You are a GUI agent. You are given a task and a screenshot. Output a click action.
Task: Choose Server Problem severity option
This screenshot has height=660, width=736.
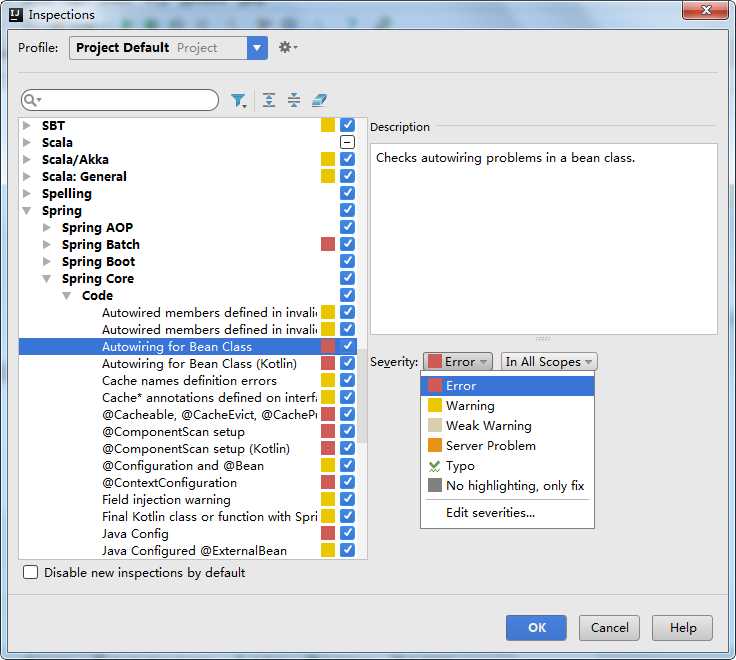507,445
